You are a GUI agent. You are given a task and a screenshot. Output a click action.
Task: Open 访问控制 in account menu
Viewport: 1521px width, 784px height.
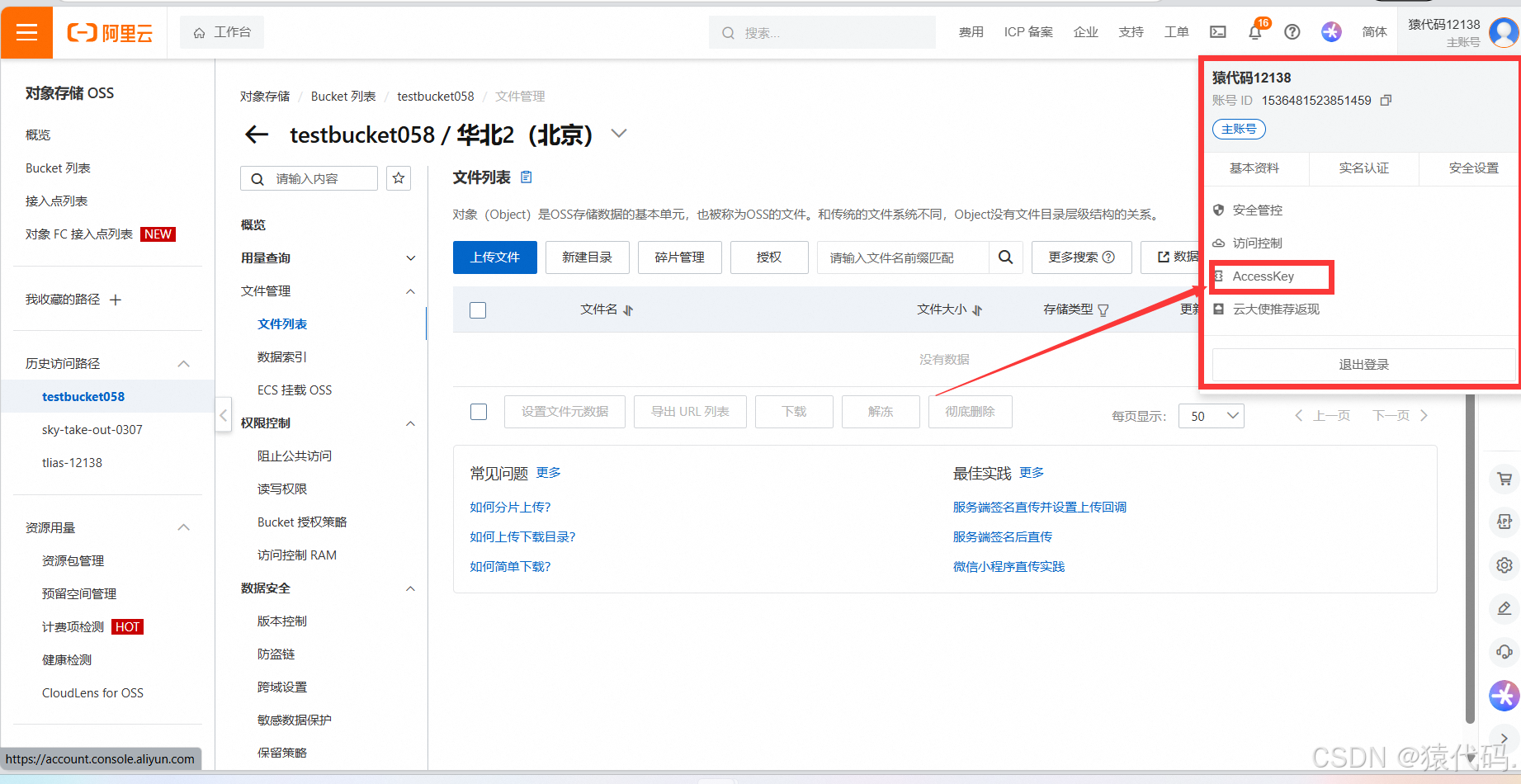(x=1257, y=243)
